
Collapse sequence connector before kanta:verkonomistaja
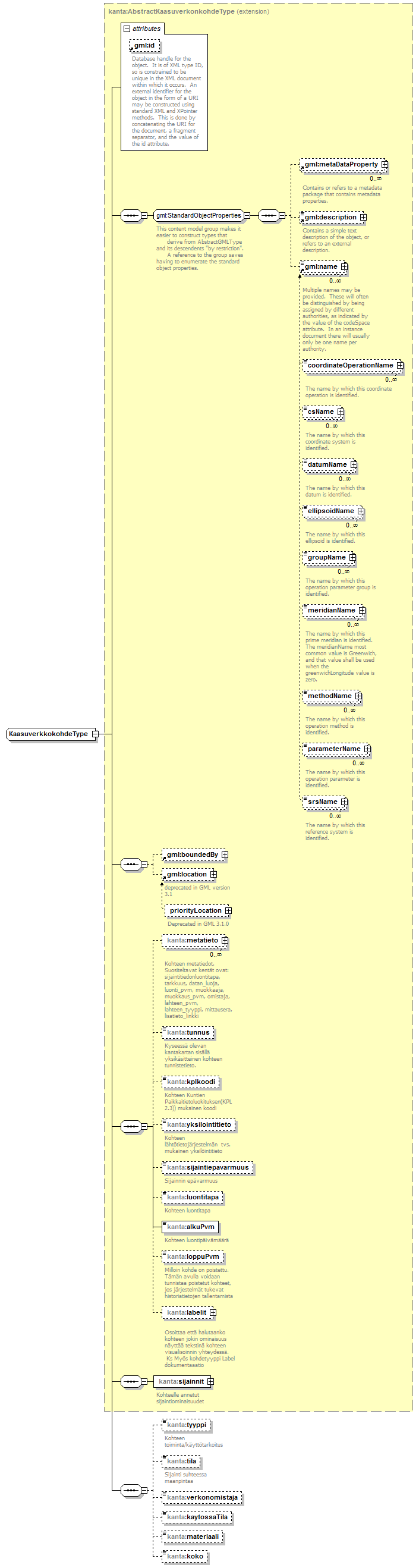pos(144,1491)
